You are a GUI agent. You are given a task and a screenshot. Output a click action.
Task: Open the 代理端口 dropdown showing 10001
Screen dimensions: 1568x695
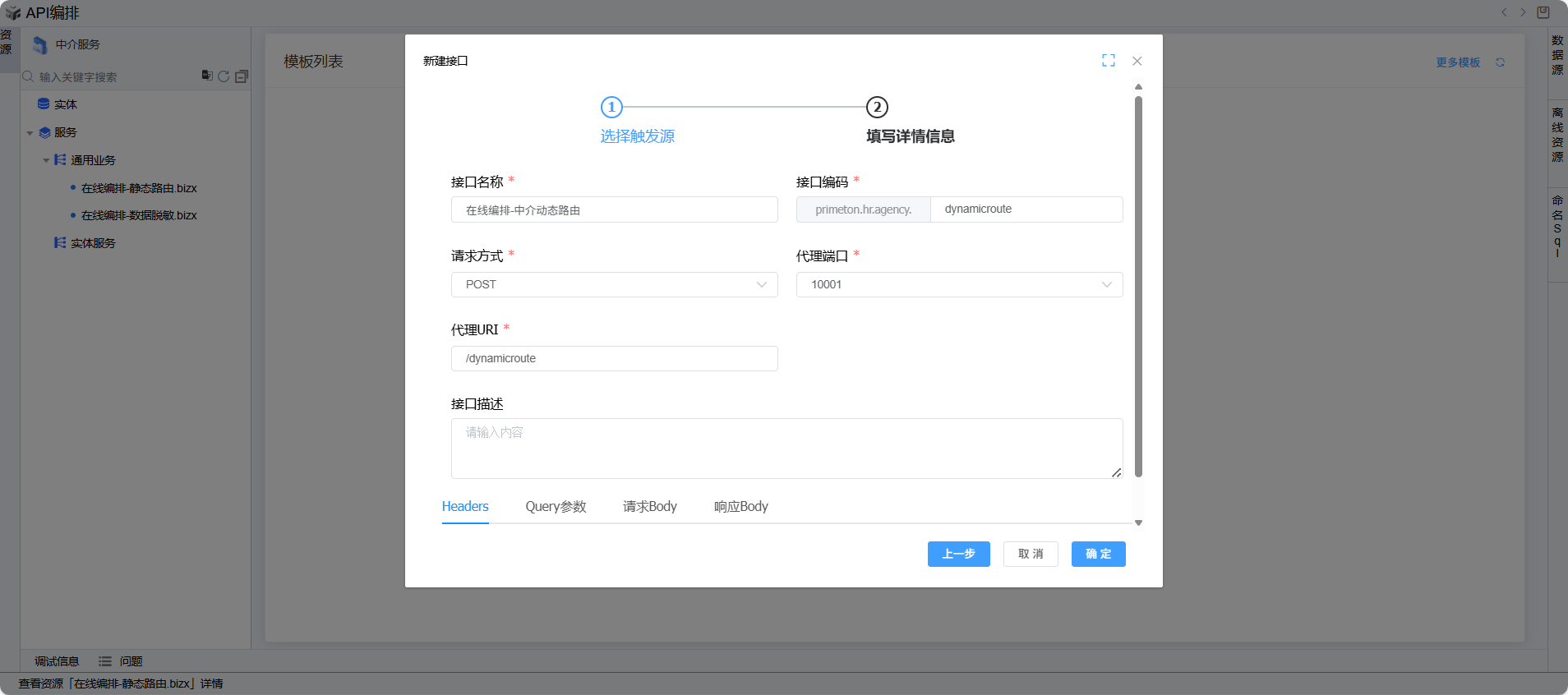[959, 284]
